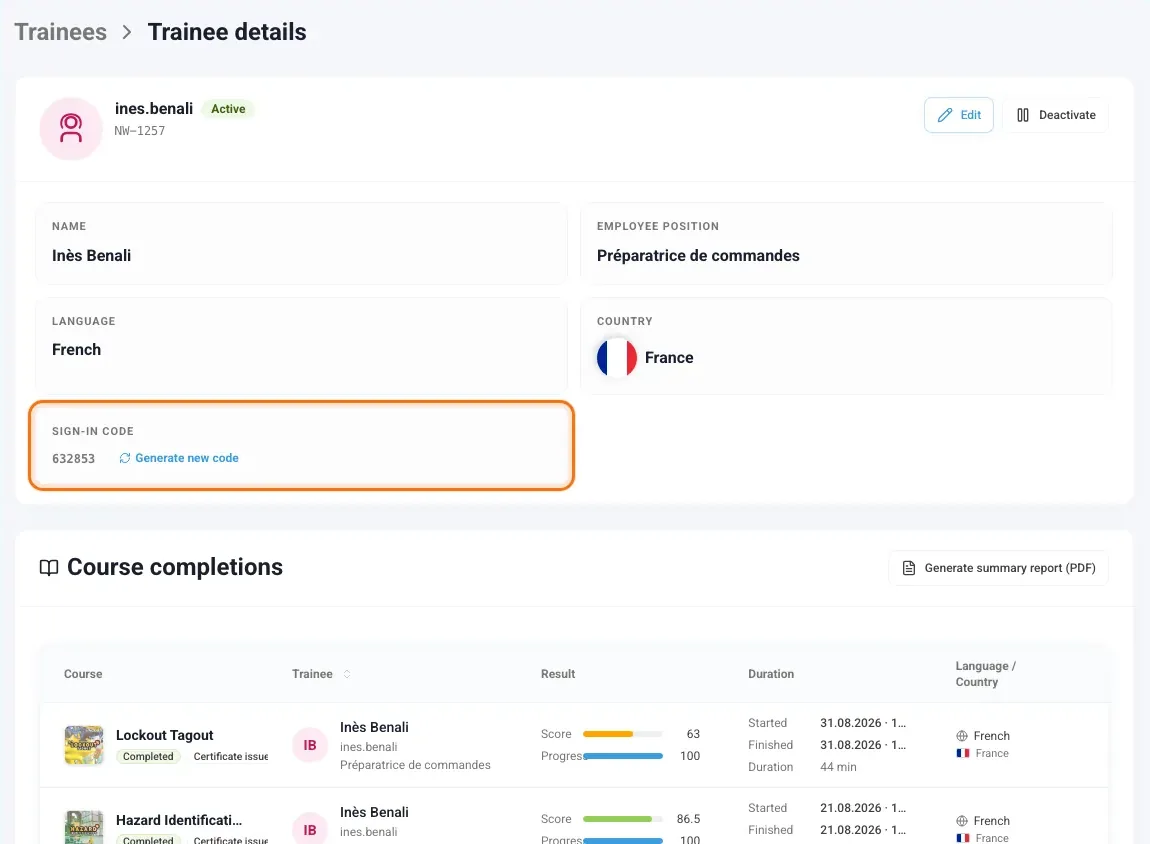Click the pencil icon in Edit button
The width and height of the screenshot is (1150, 844).
click(x=945, y=115)
